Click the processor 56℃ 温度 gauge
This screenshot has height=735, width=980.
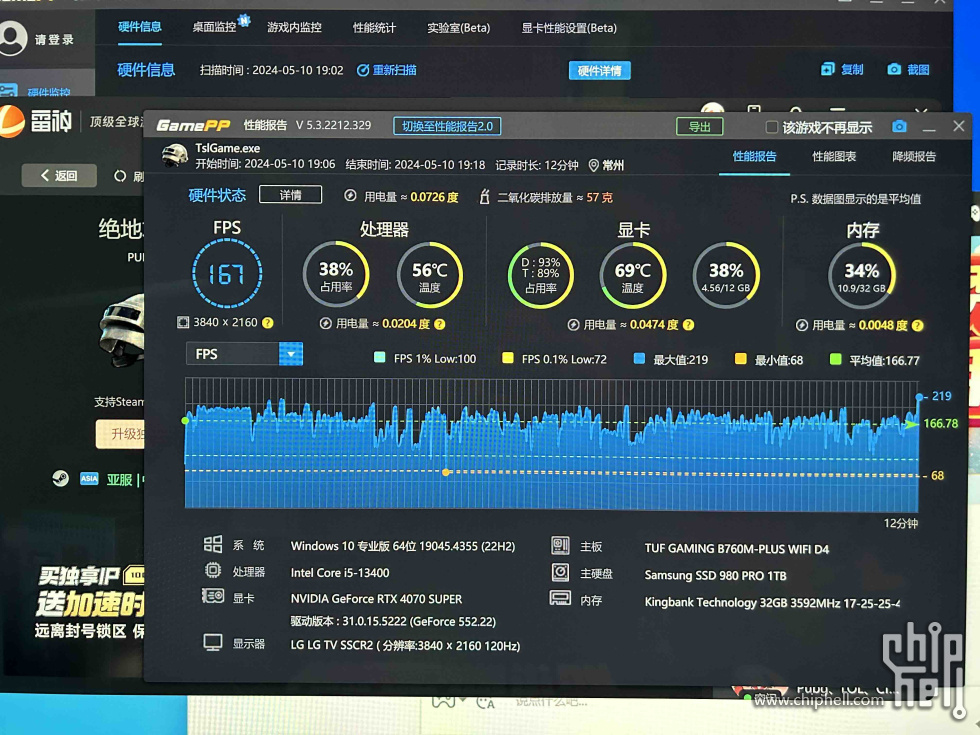430,275
